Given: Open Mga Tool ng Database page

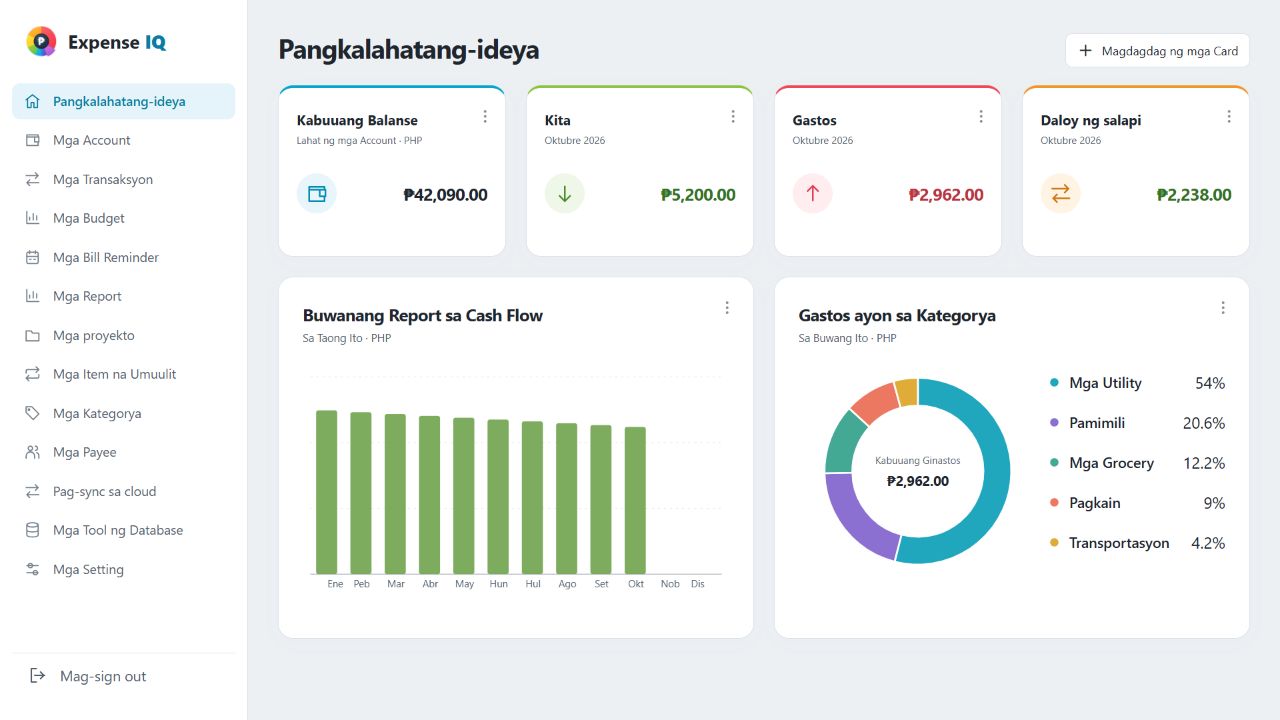Looking at the screenshot, I should click(124, 530).
